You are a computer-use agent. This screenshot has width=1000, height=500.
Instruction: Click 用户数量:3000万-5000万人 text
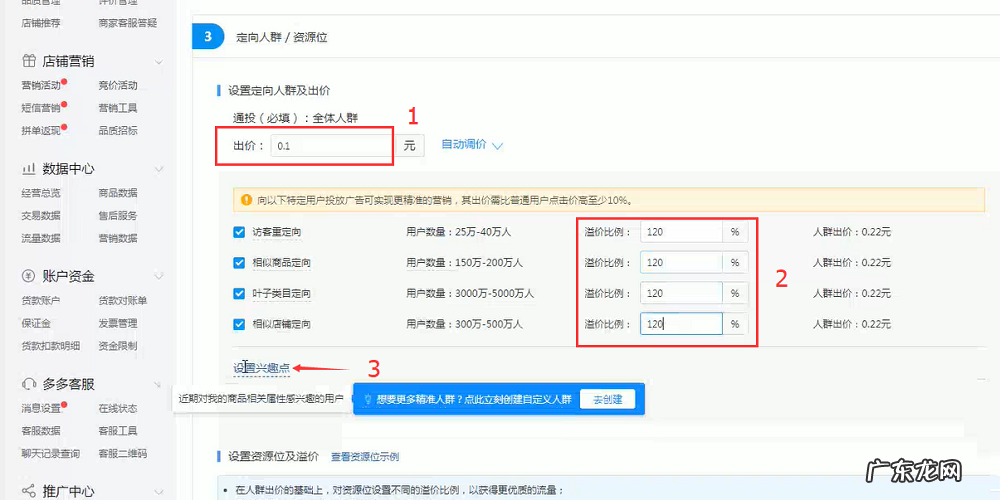tap(471, 293)
